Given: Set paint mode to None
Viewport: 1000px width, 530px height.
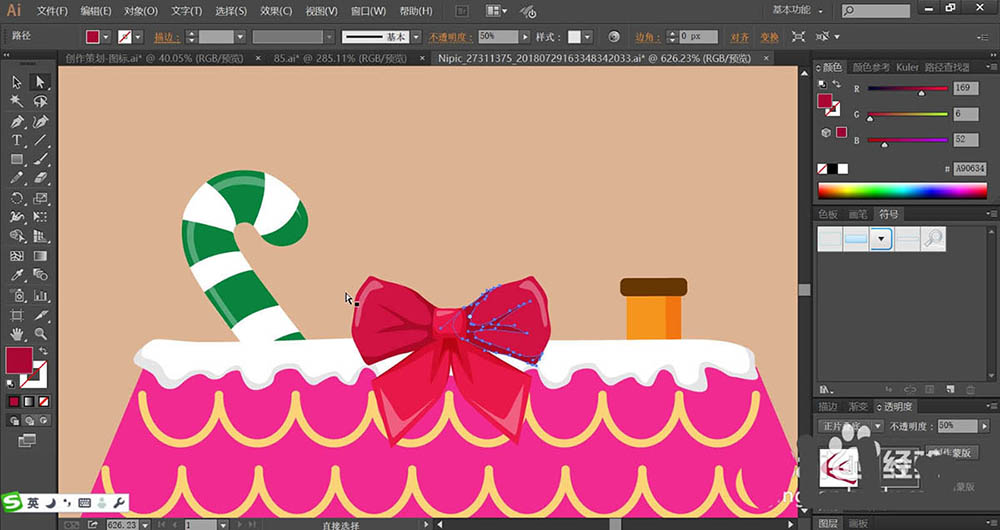Looking at the screenshot, I should (x=43, y=402).
